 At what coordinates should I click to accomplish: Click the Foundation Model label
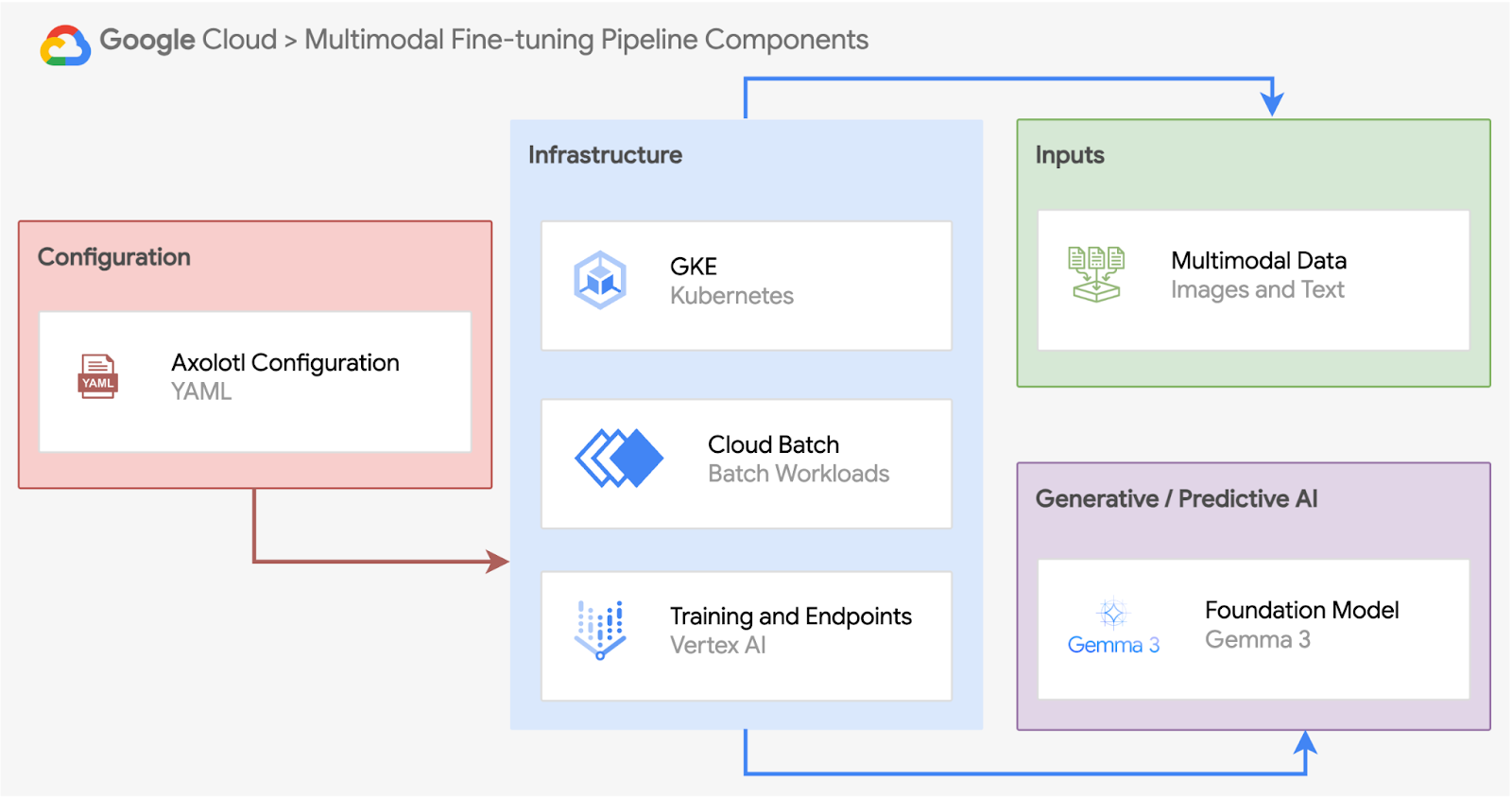[1301, 611]
